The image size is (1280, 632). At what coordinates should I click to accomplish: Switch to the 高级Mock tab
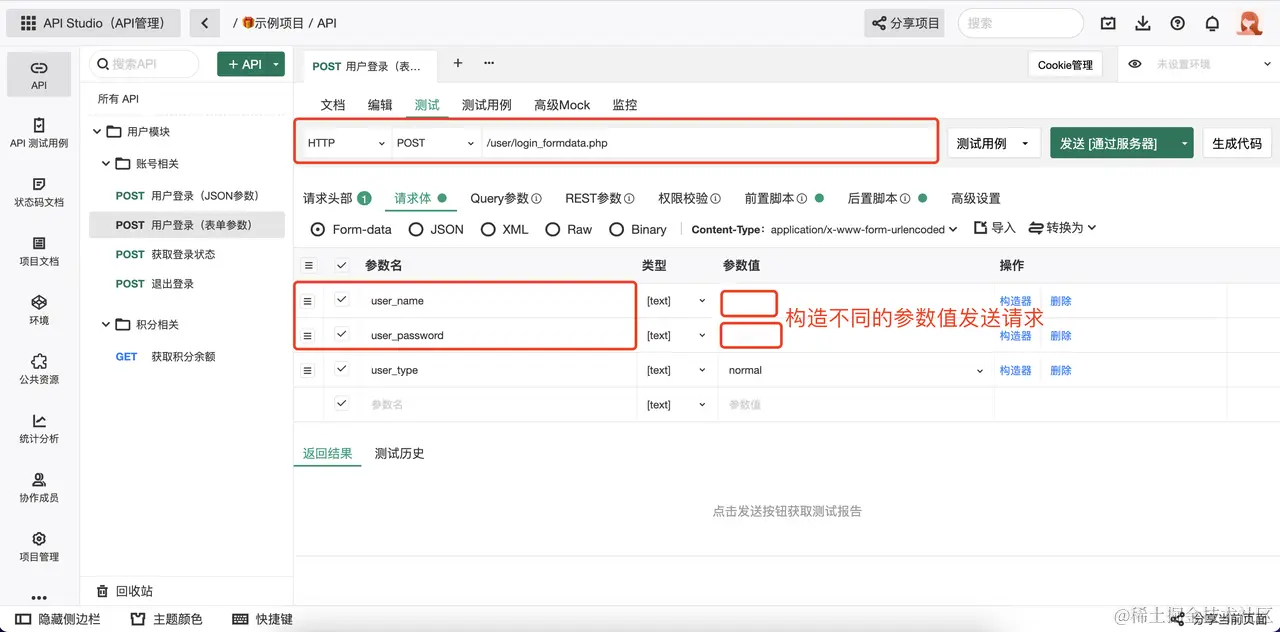(562, 105)
